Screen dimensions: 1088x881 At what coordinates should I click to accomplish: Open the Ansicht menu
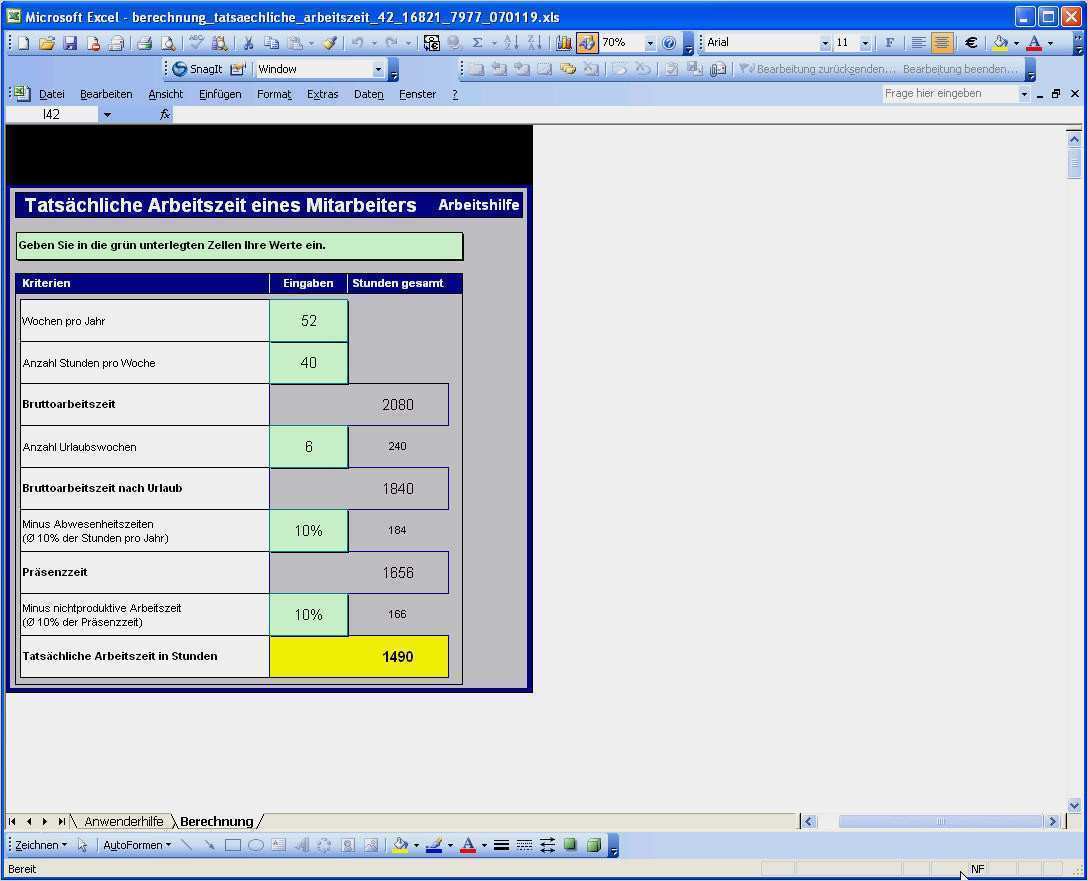point(166,94)
